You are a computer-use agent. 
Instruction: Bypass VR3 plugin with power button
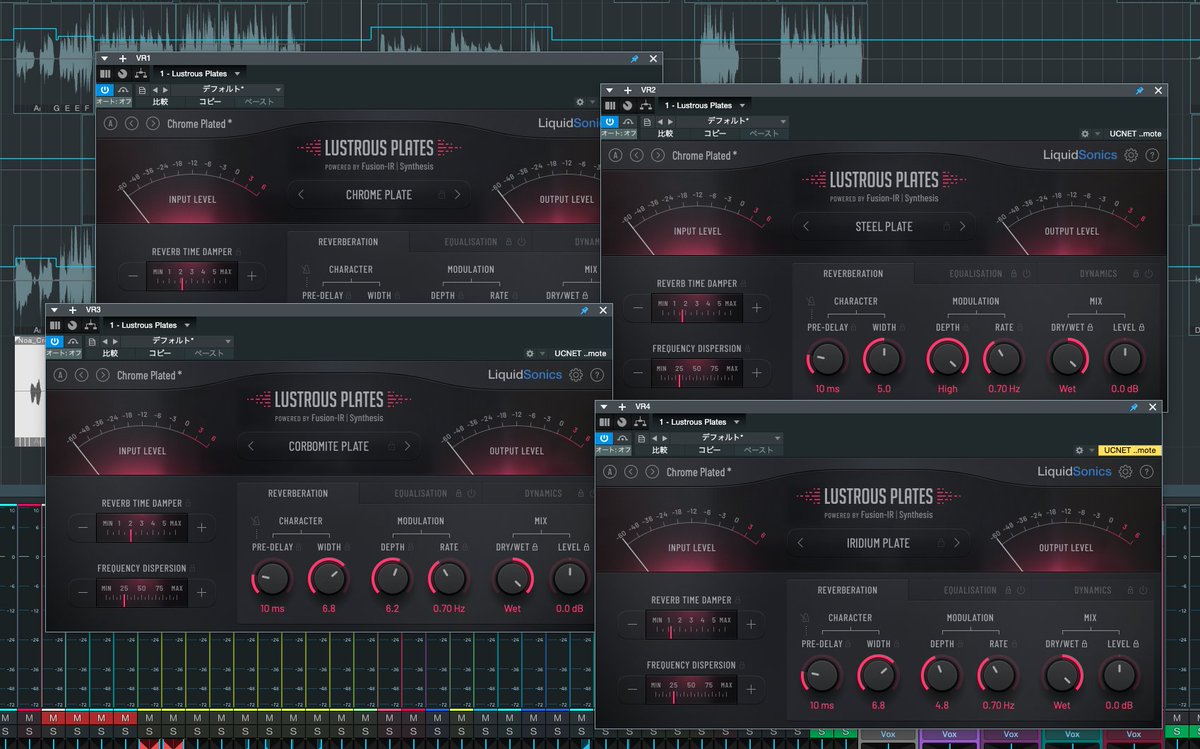[55, 341]
